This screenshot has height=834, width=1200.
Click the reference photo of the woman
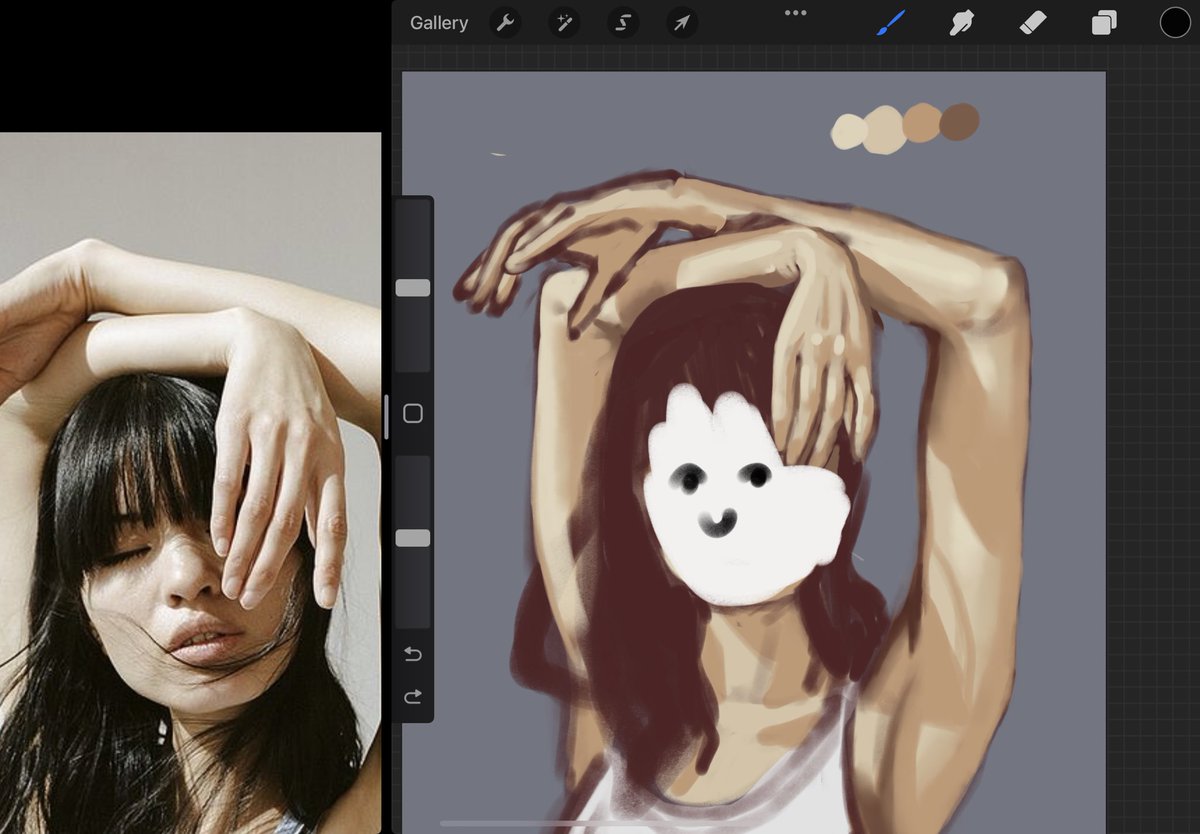pyautogui.click(x=190, y=483)
